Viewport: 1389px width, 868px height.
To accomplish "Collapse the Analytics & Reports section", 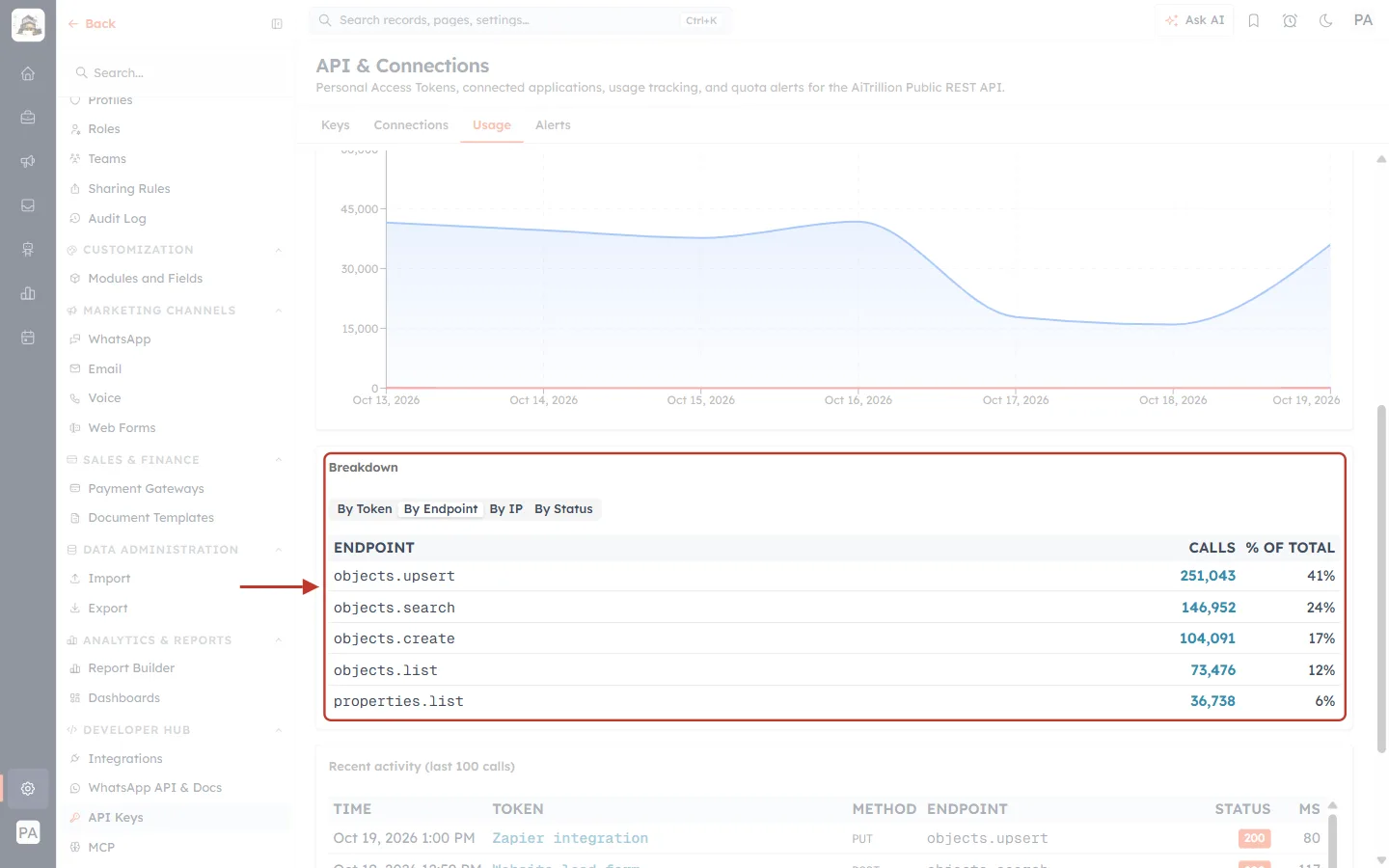I will (279, 640).
